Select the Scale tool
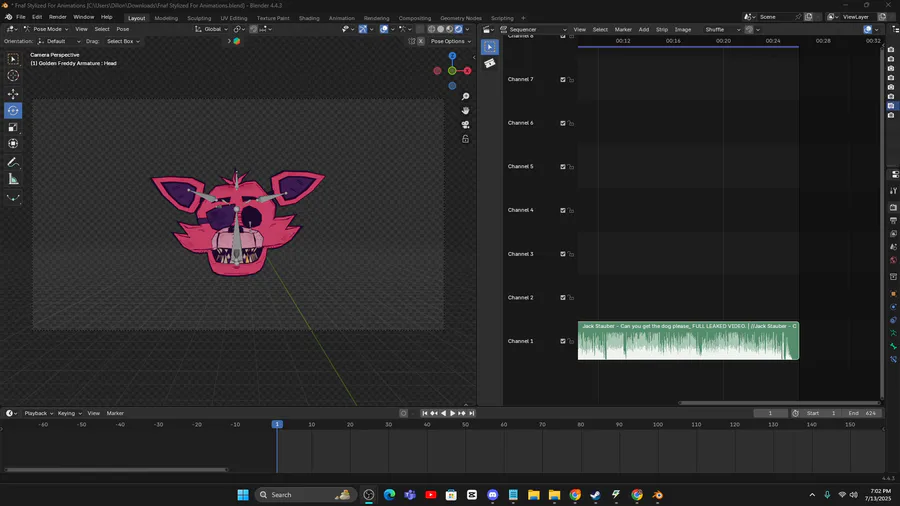 tap(13, 127)
